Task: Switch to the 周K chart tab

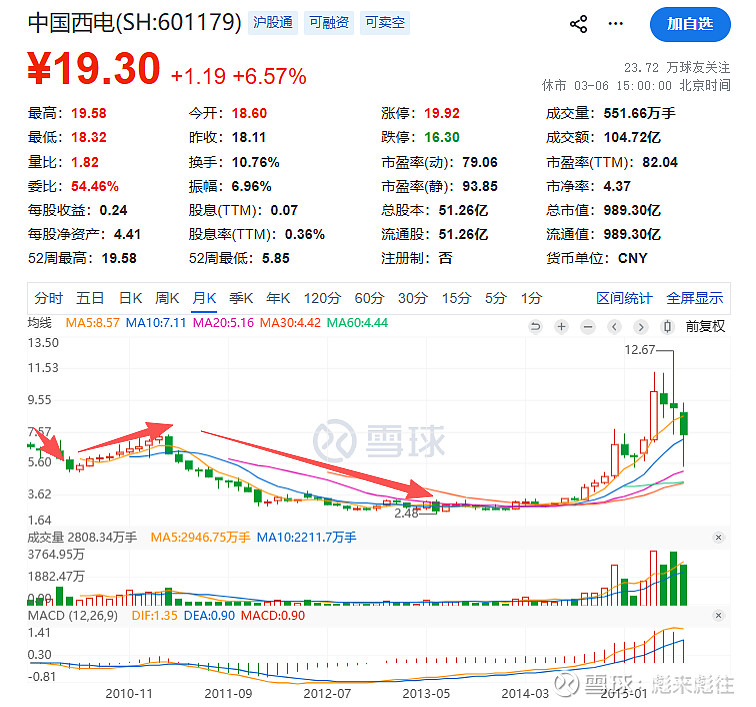Action: [x=167, y=298]
